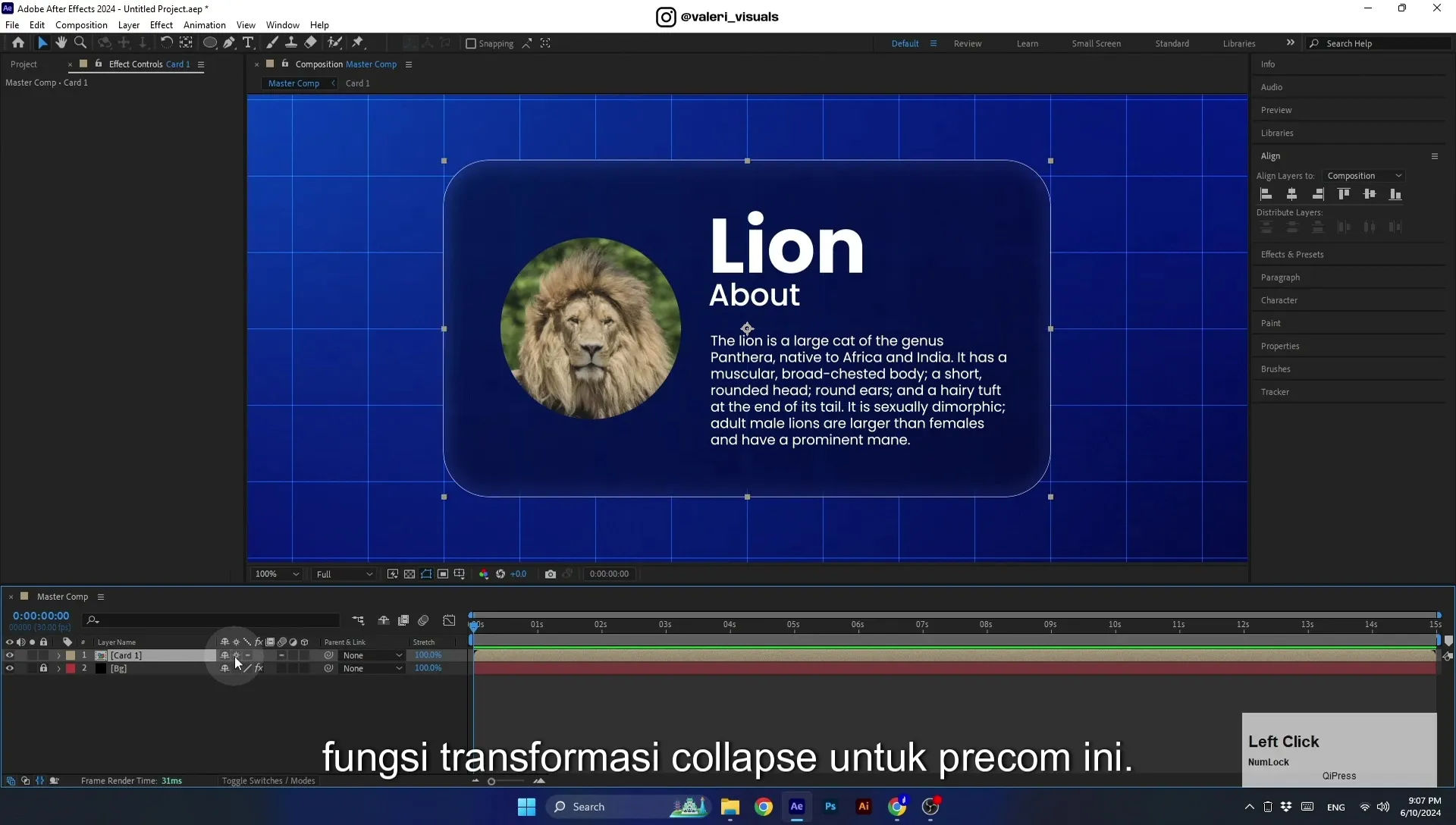Image resolution: width=1456 pixels, height=825 pixels.
Task: Expand the Bg layer properties
Action: tap(58, 669)
